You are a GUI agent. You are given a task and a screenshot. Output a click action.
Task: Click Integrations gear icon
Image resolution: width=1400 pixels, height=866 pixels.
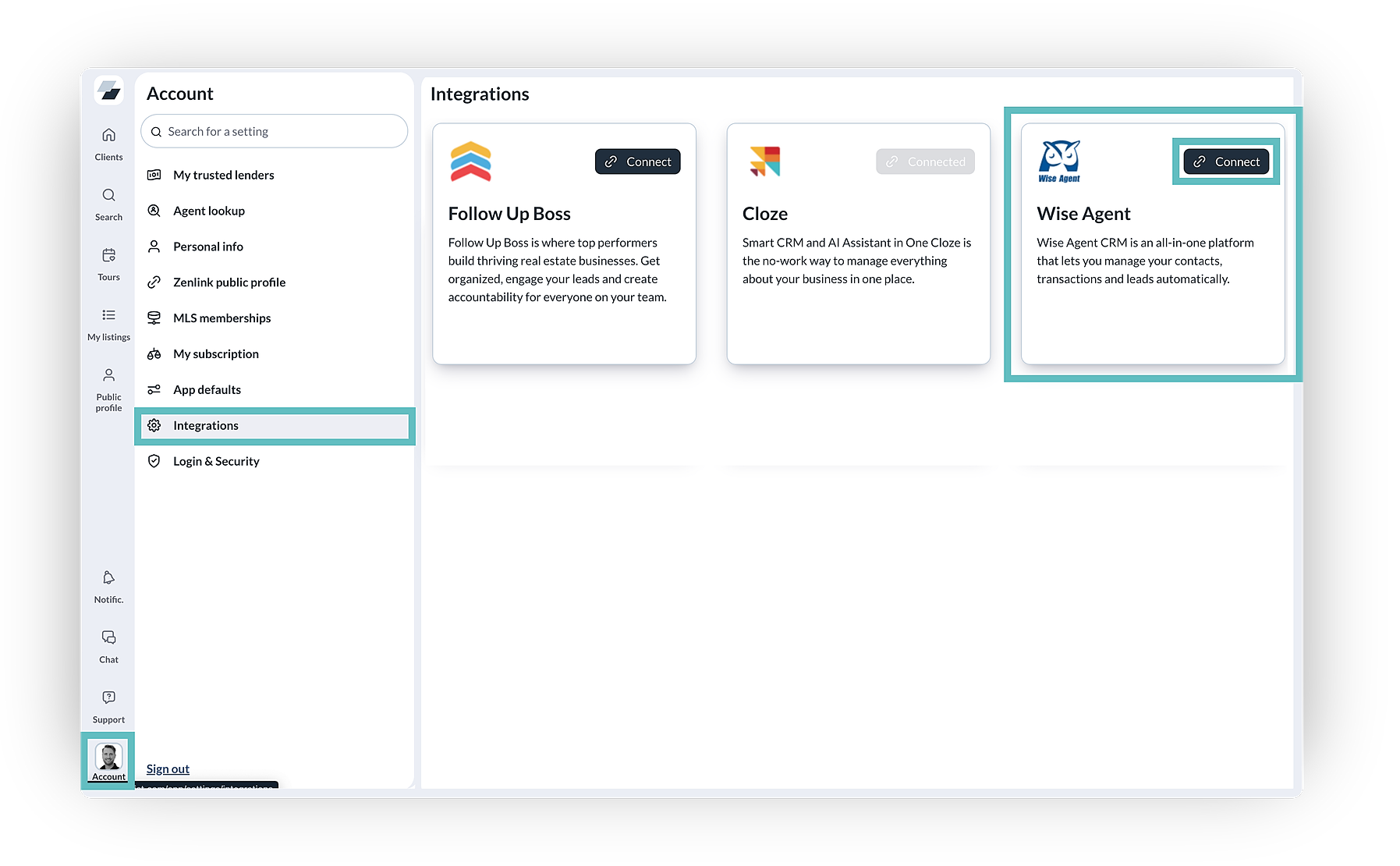154,426
